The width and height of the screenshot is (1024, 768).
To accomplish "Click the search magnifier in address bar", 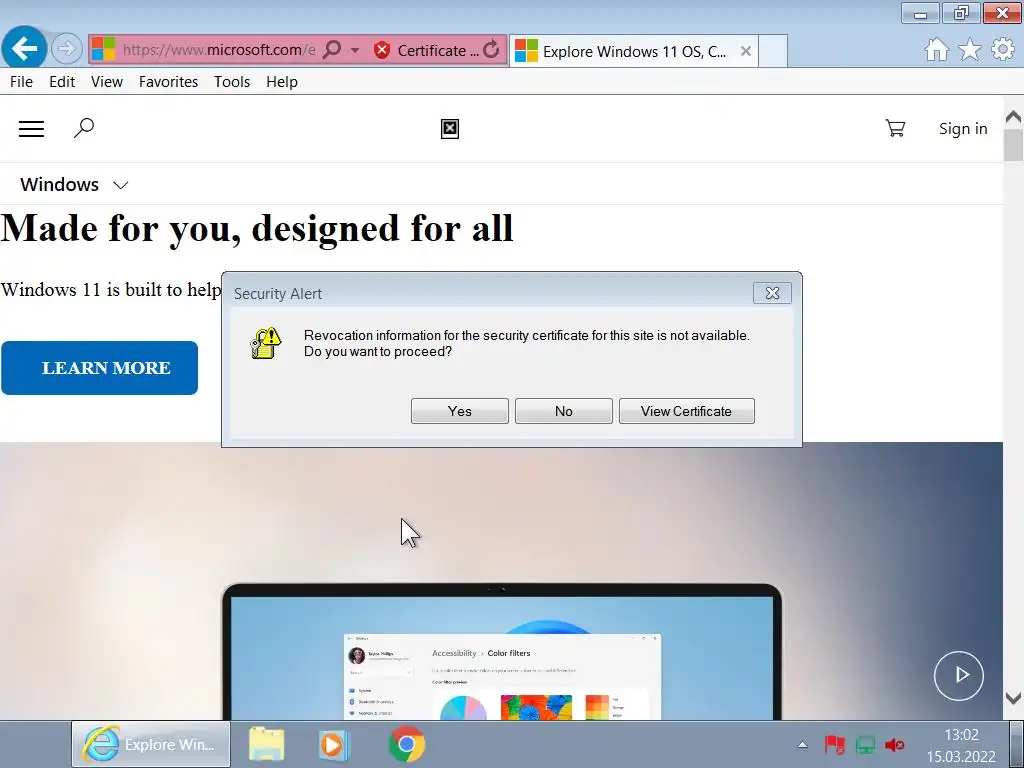I will tap(332, 50).
